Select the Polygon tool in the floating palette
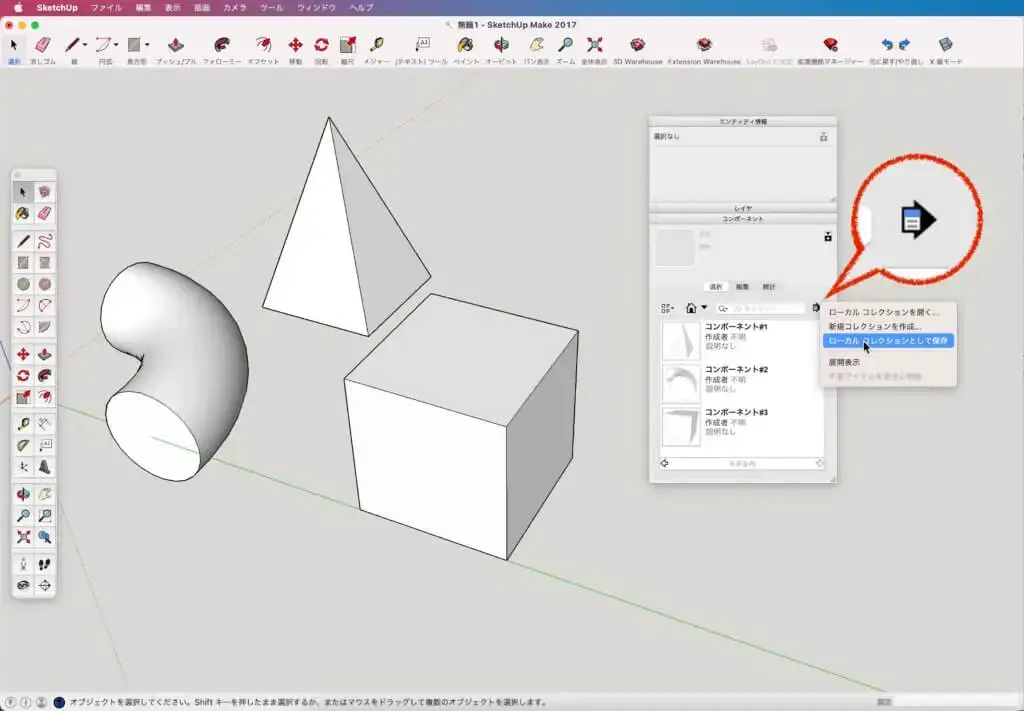The width and height of the screenshot is (1024, 711). [x=44, y=284]
